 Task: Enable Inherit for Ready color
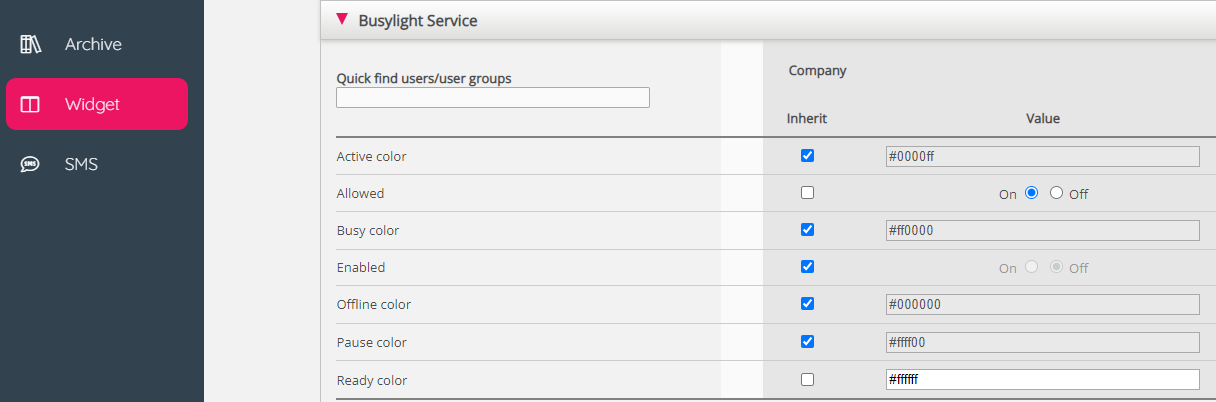807,379
